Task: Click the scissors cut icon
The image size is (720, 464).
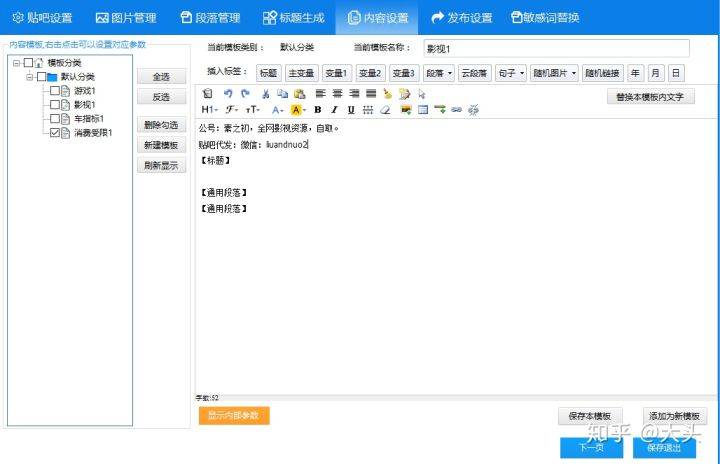Action: click(265, 94)
